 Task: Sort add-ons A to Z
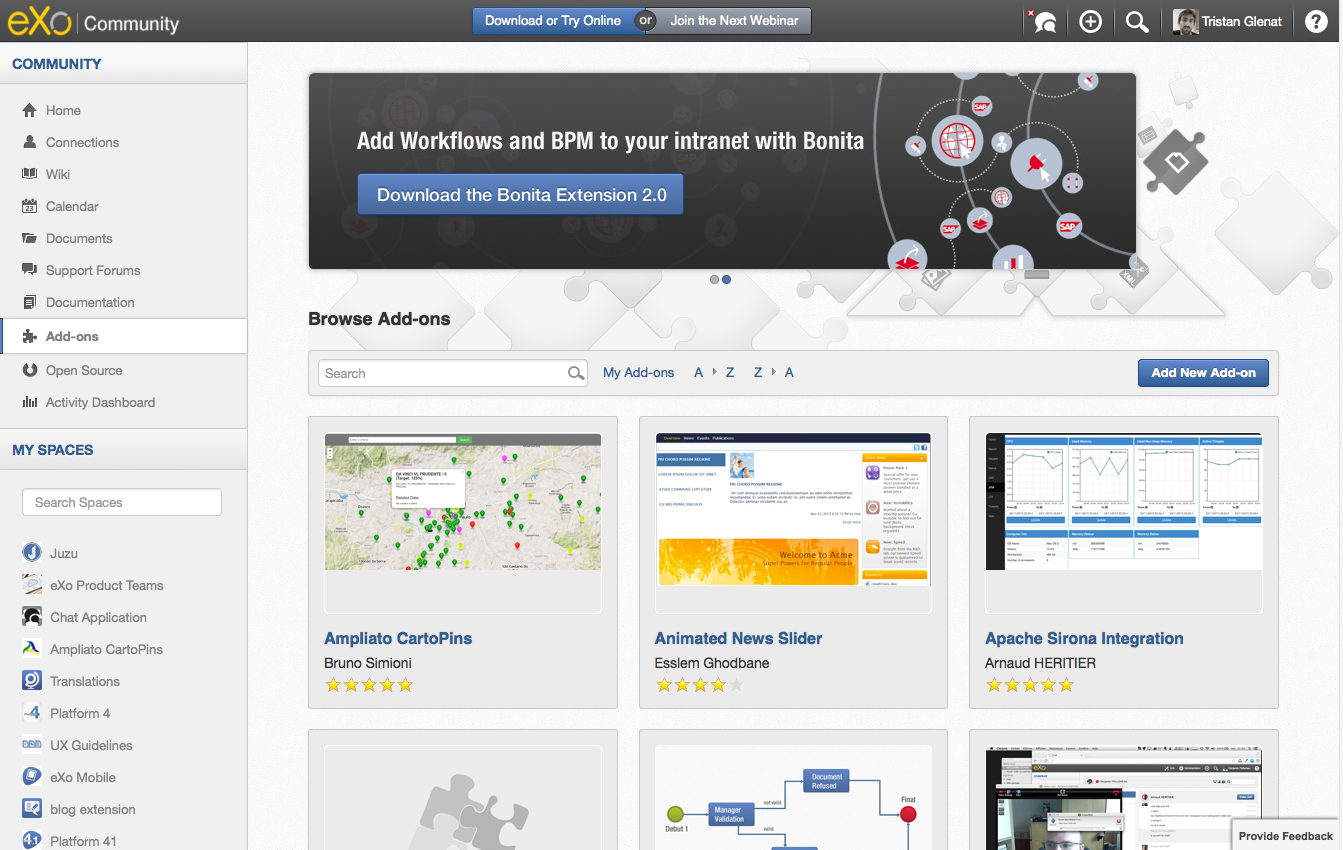[715, 373]
